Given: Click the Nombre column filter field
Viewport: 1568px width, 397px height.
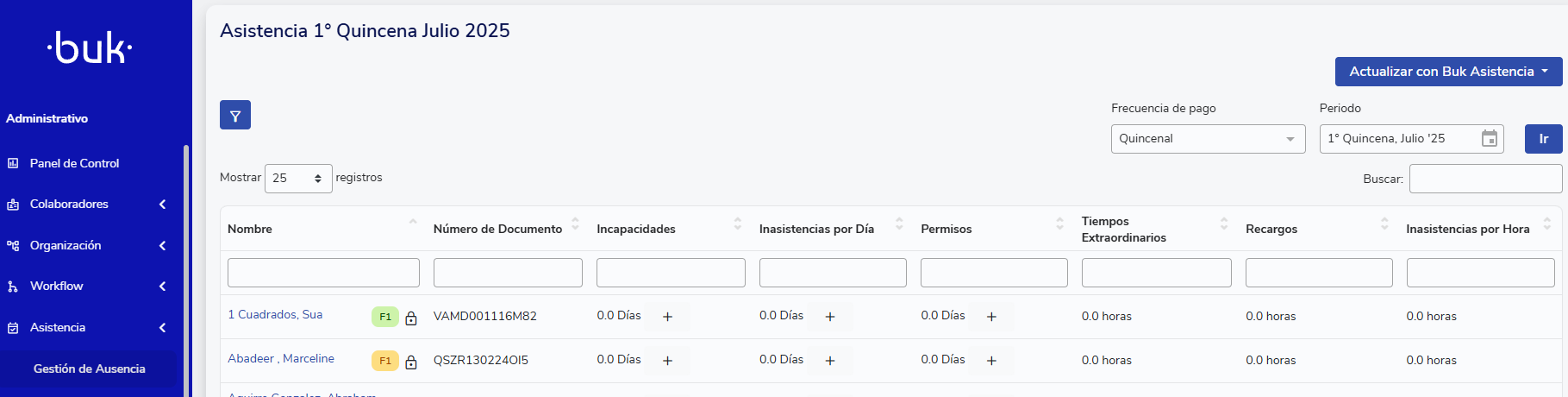Looking at the screenshot, I should coord(323,273).
